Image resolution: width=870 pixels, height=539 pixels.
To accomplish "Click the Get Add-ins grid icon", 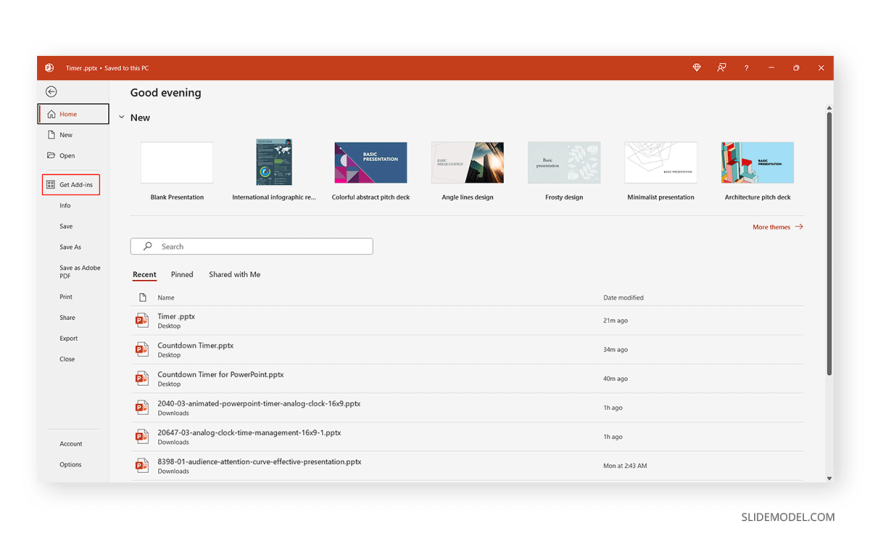I will point(50,184).
